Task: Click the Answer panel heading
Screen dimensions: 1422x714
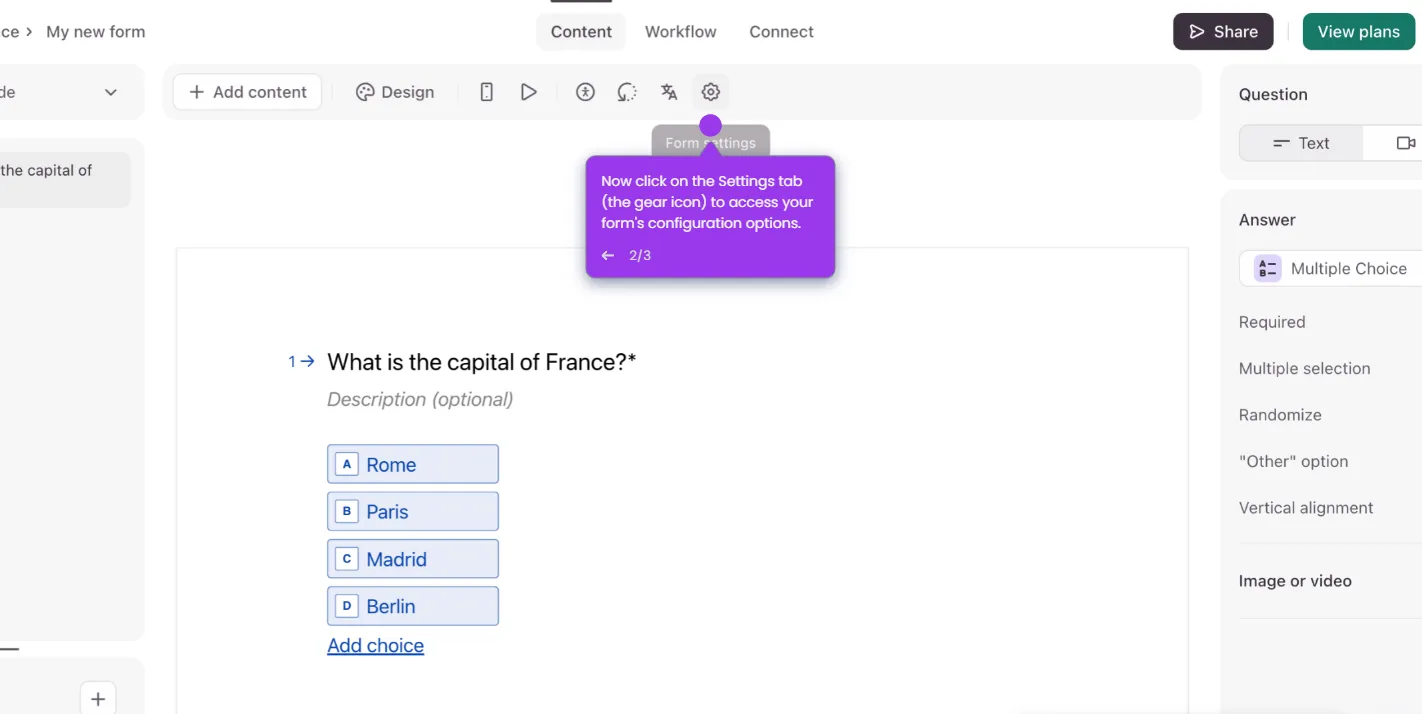Action: [1267, 220]
